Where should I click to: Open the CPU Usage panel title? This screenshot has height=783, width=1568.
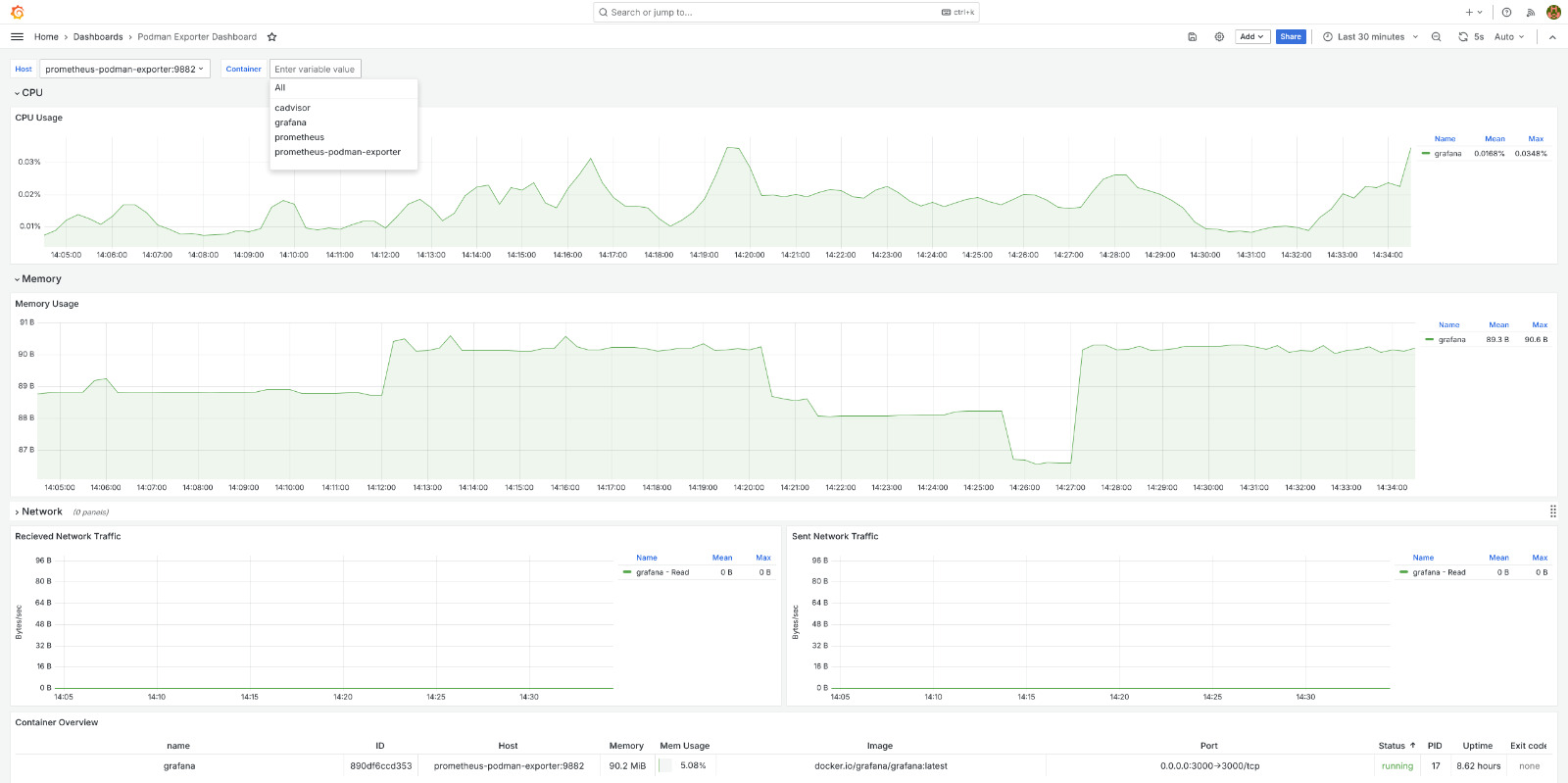pos(39,118)
